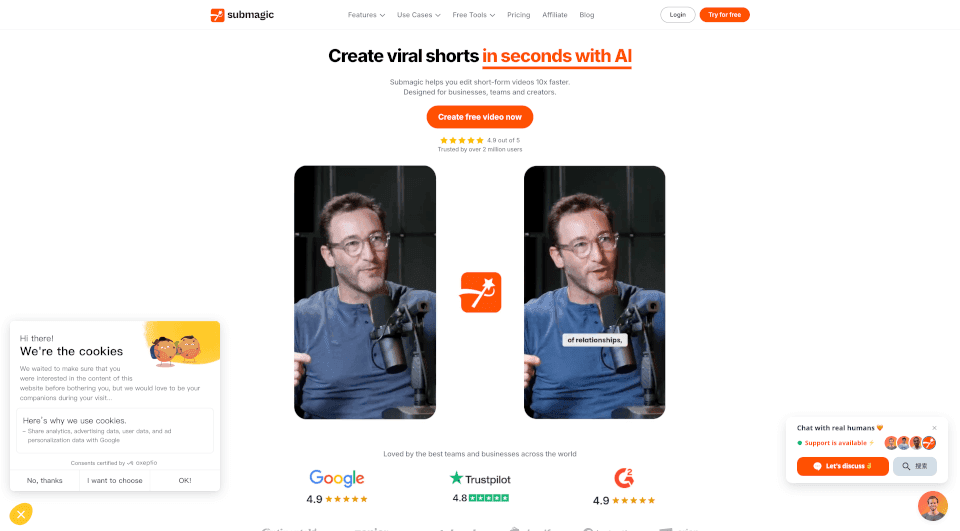Expand the Use Cases dropdown menu

[419, 15]
